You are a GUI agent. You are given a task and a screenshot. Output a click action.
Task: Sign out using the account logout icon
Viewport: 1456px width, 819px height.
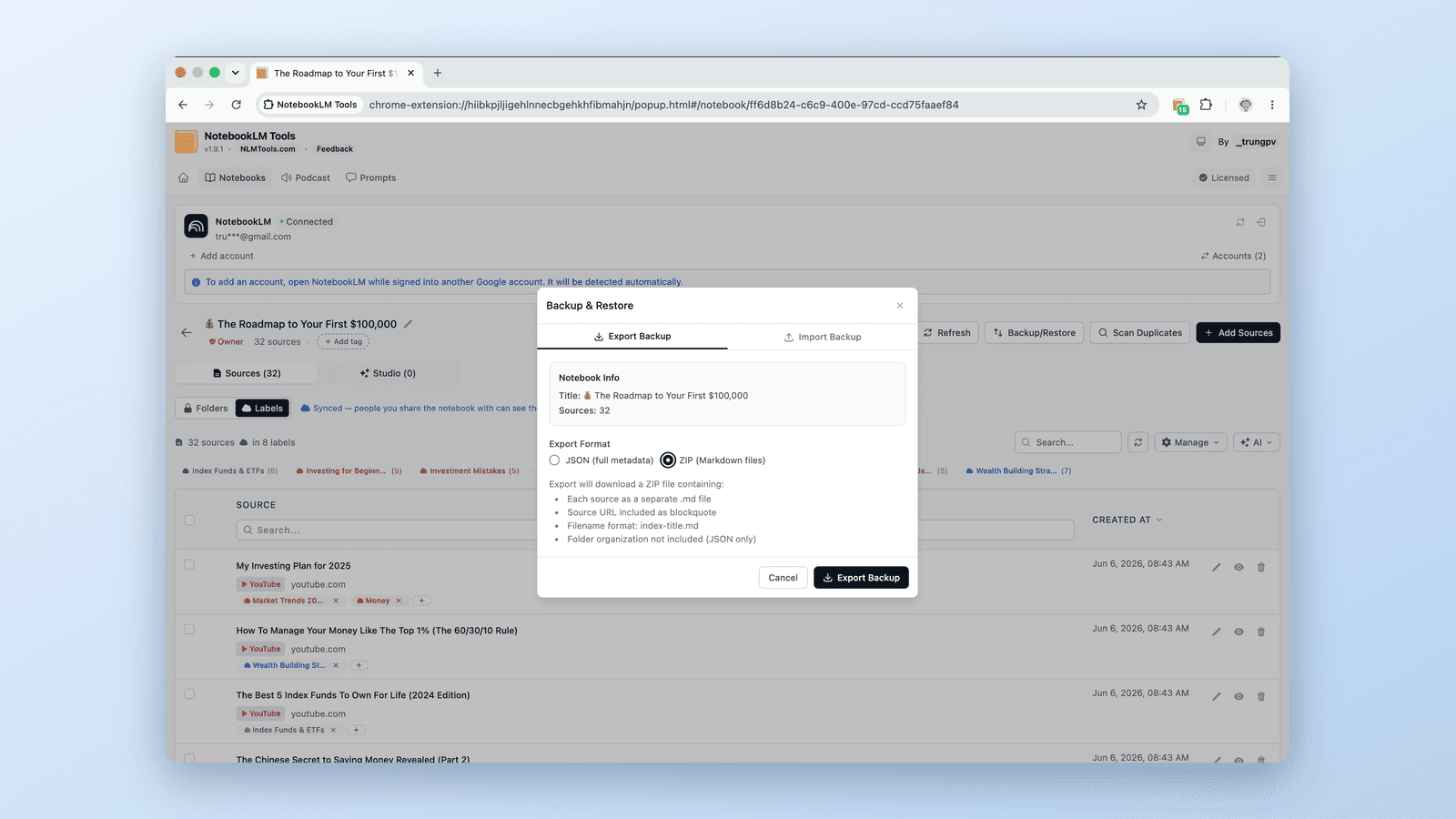[1261, 222]
